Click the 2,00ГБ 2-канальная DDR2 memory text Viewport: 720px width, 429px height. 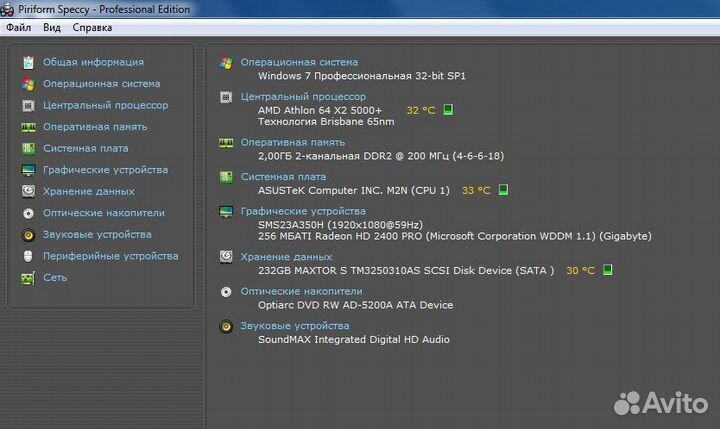pos(381,156)
